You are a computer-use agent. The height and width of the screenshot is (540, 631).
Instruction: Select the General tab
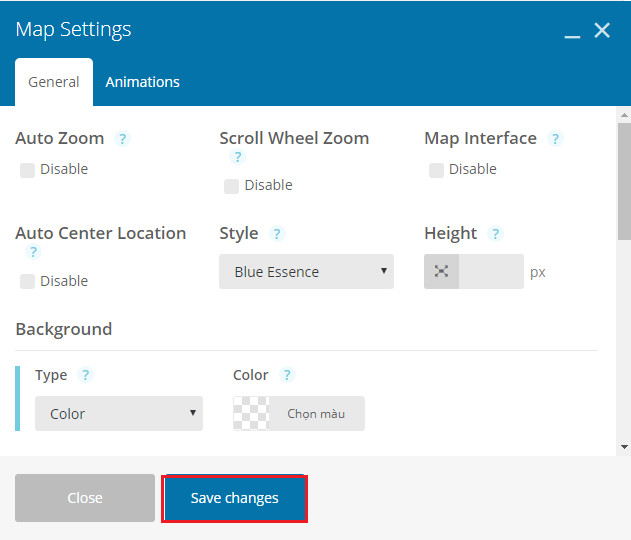pyautogui.click(x=54, y=82)
